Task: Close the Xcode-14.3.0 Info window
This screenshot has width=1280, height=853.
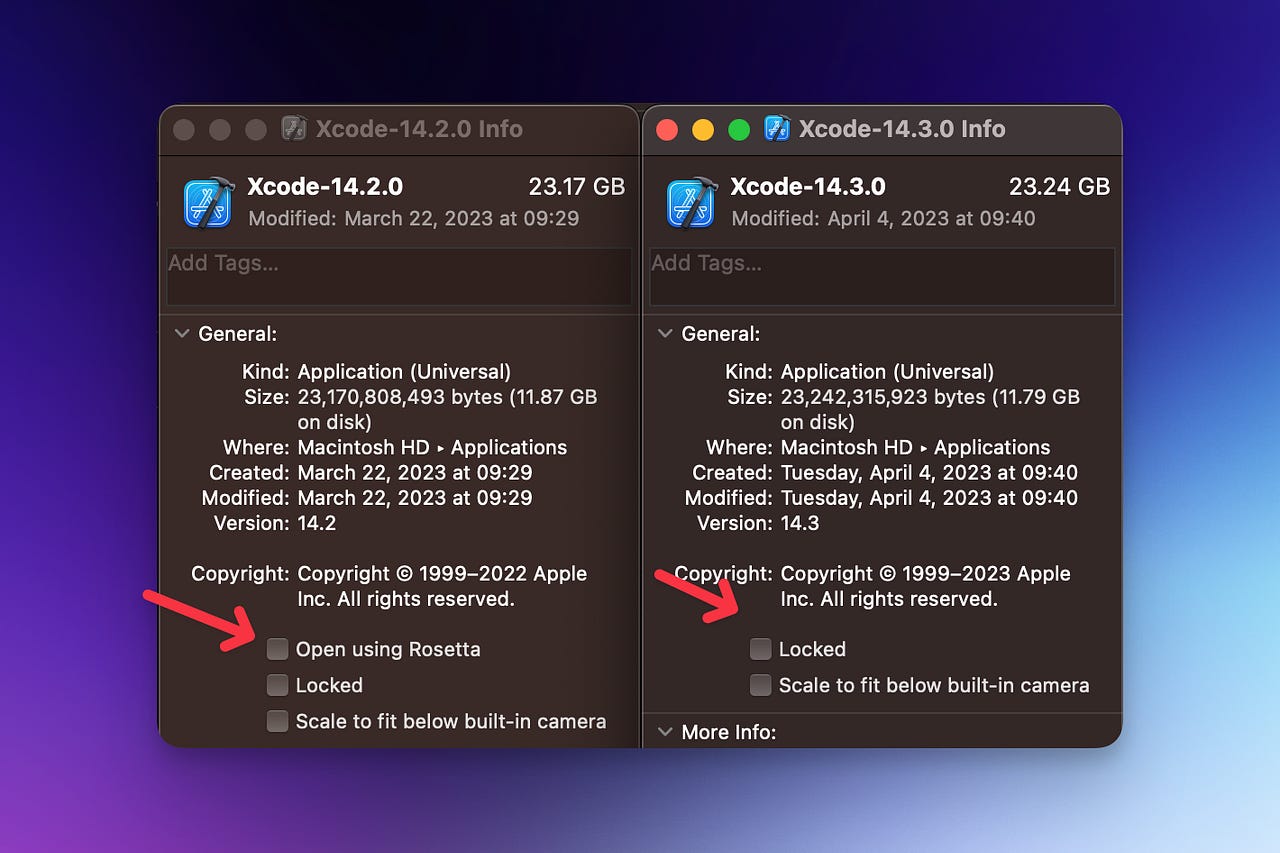Action: (x=667, y=130)
